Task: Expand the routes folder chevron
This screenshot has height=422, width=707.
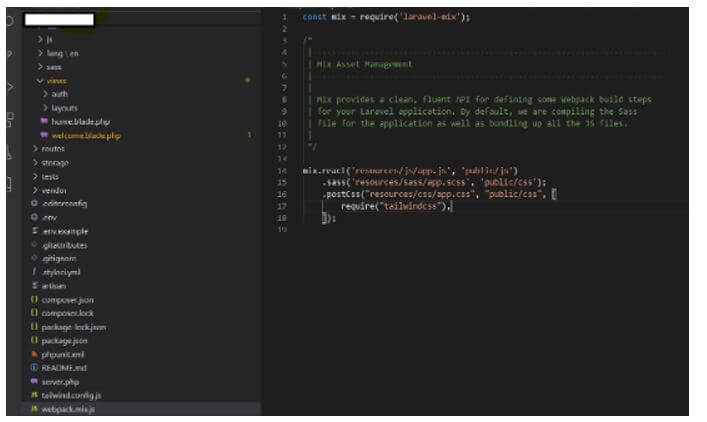Action: [35, 148]
